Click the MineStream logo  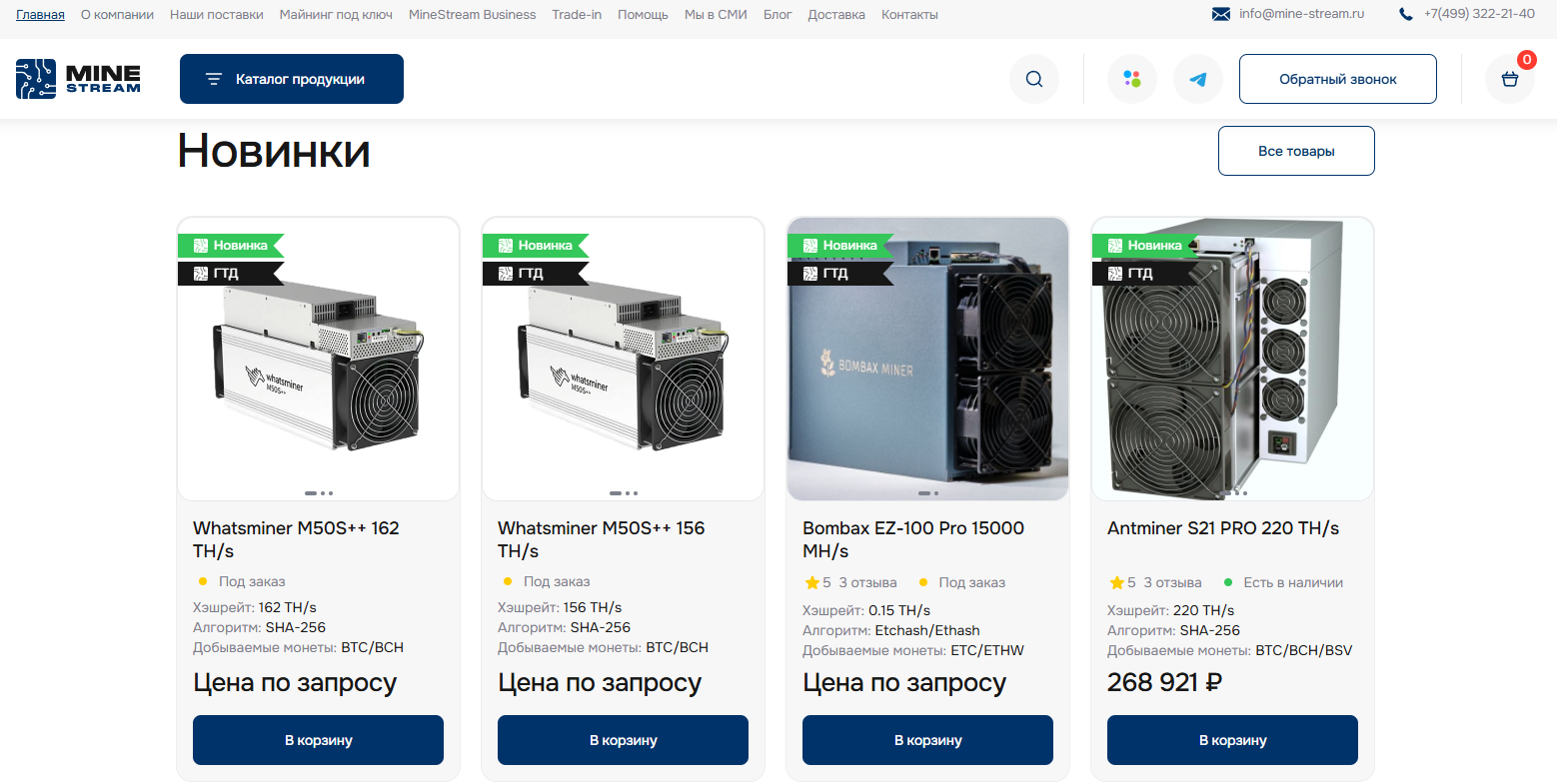coord(78,79)
